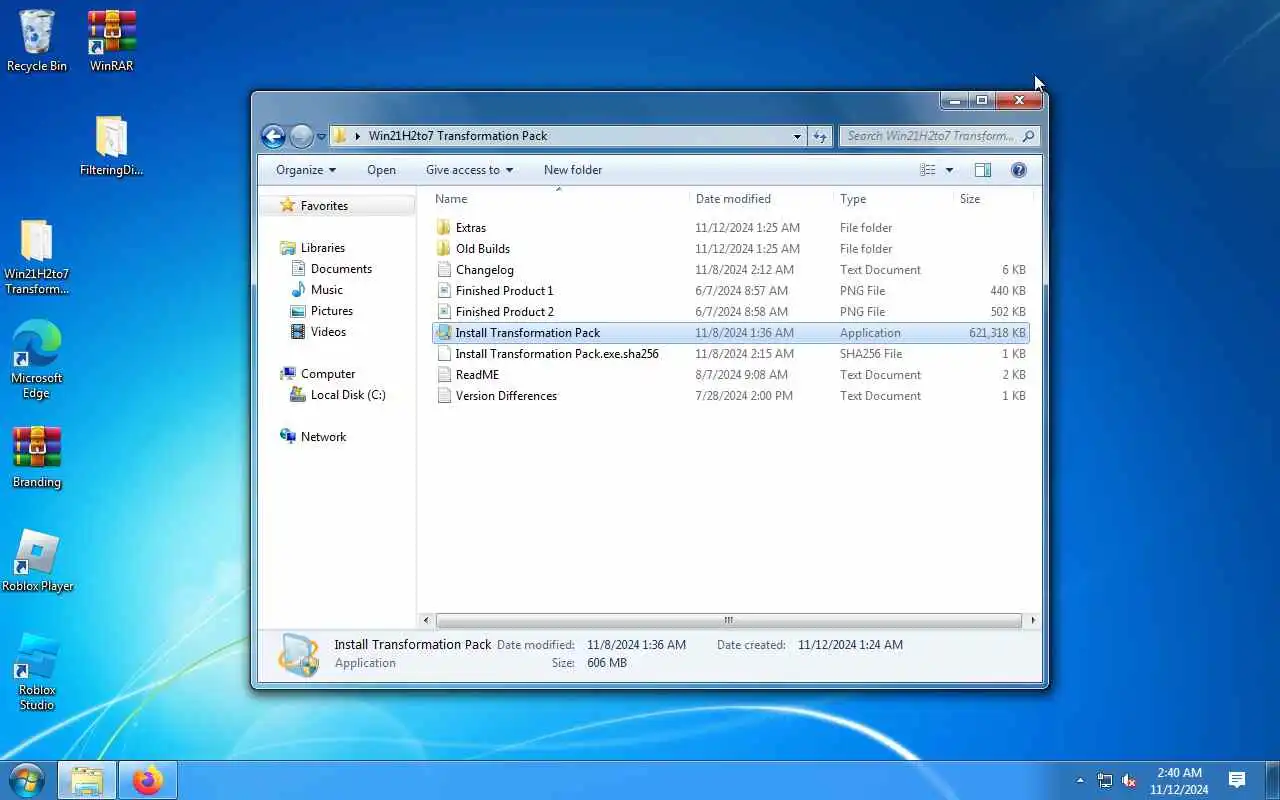Go back with the Explorer back arrow

(x=273, y=136)
